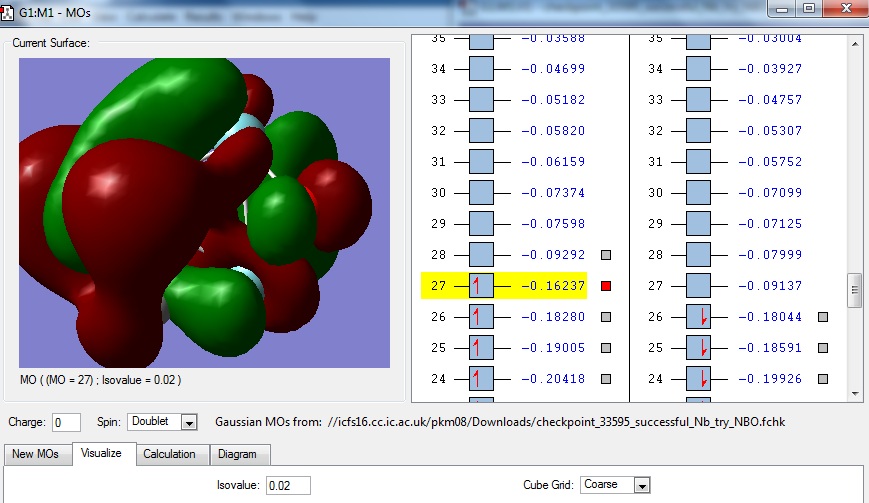Screen dimensions: 869x503
Task: Toggle surface marker for beta MO 24
Action: point(823,379)
